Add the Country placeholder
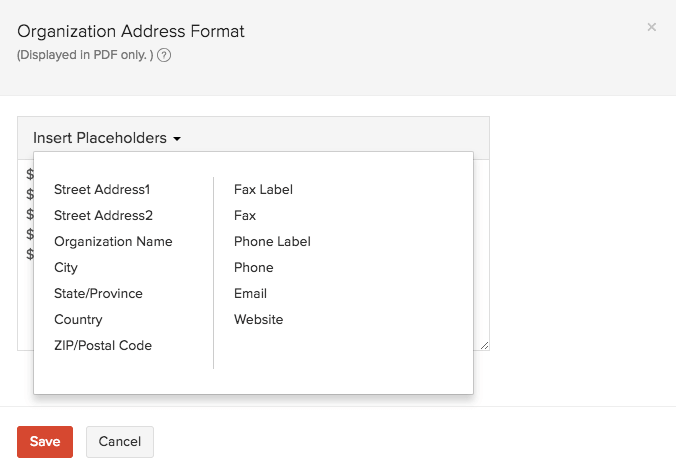This screenshot has height=474, width=676. point(78,319)
